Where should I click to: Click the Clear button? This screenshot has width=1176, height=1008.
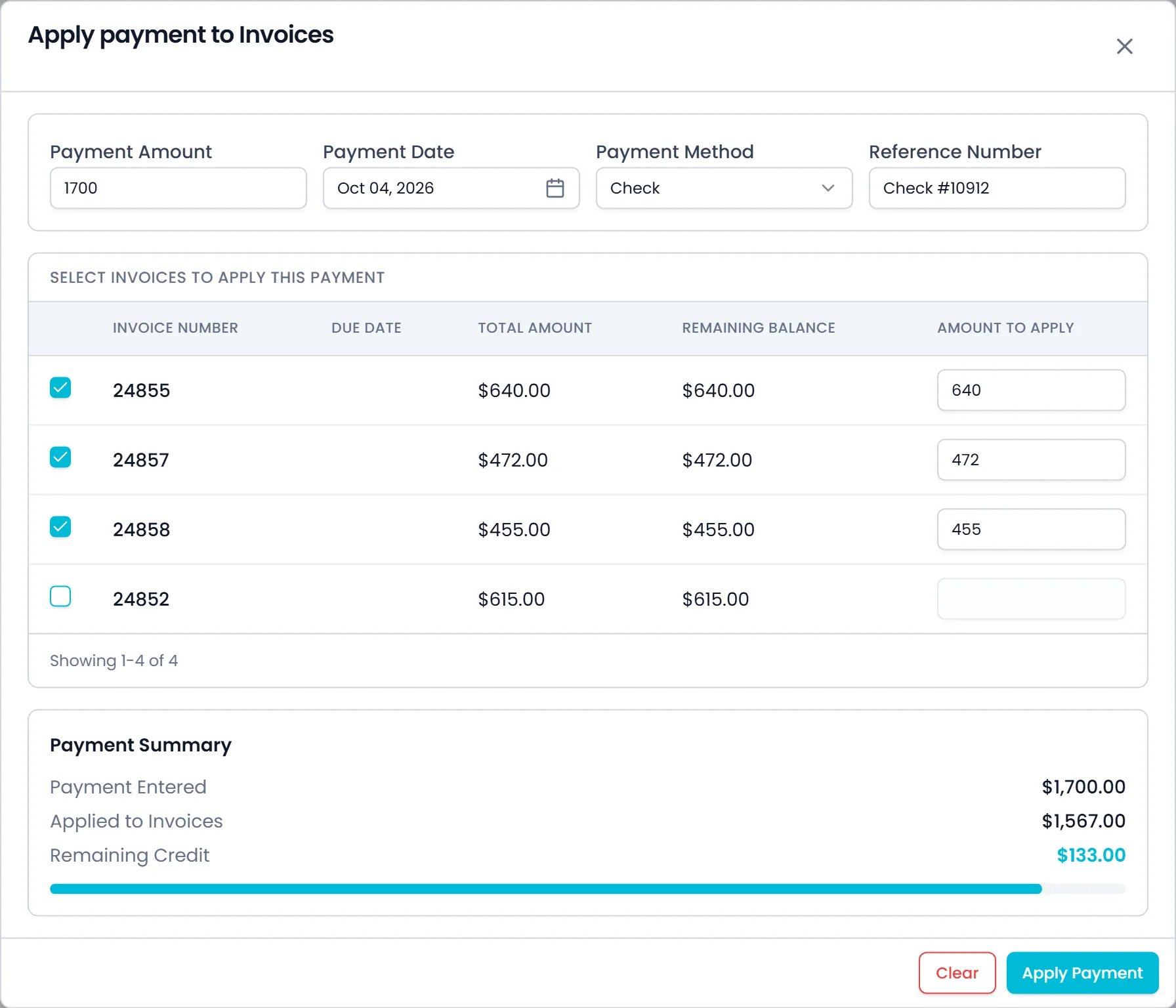click(x=957, y=973)
